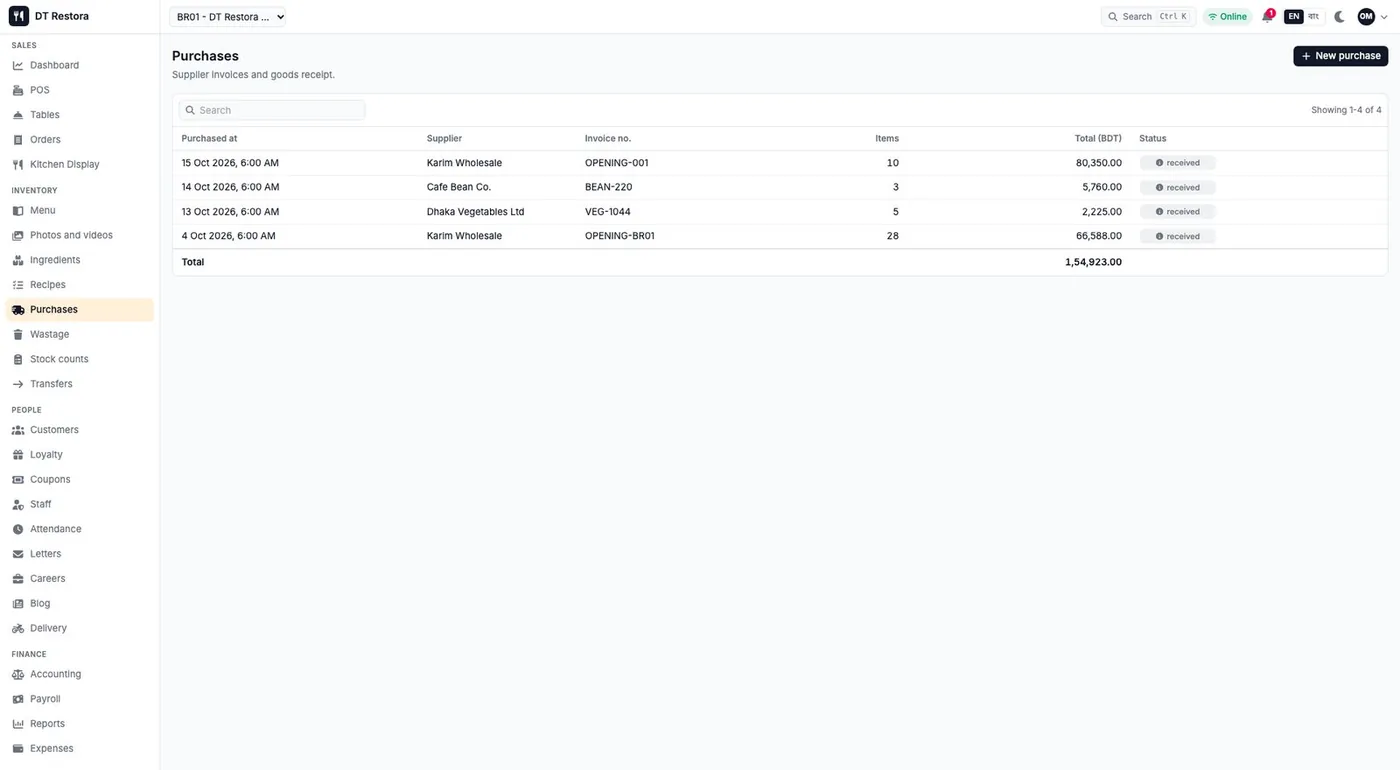Click the Menu book icon
The width and height of the screenshot is (1400, 770).
point(18,211)
